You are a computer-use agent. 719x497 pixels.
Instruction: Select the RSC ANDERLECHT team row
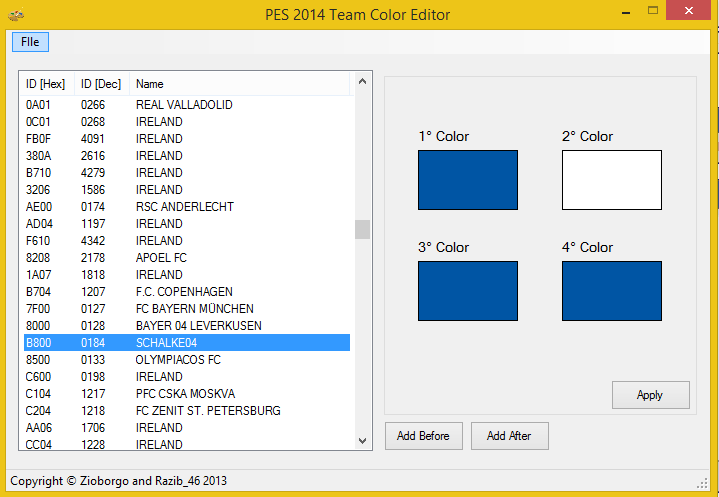point(184,207)
